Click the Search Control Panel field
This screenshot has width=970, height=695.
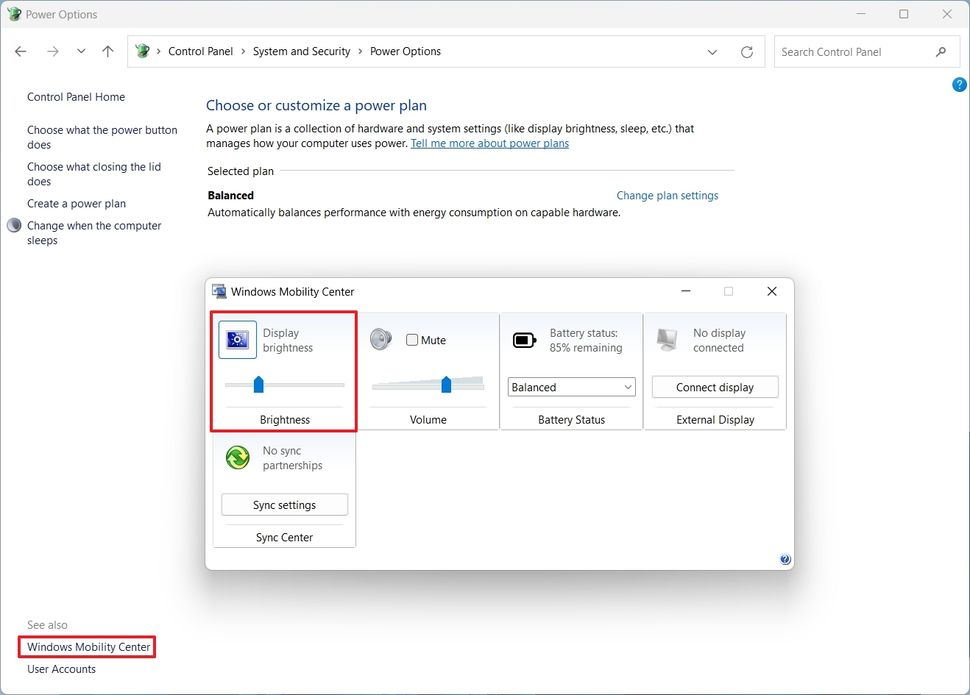tap(855, 52)
